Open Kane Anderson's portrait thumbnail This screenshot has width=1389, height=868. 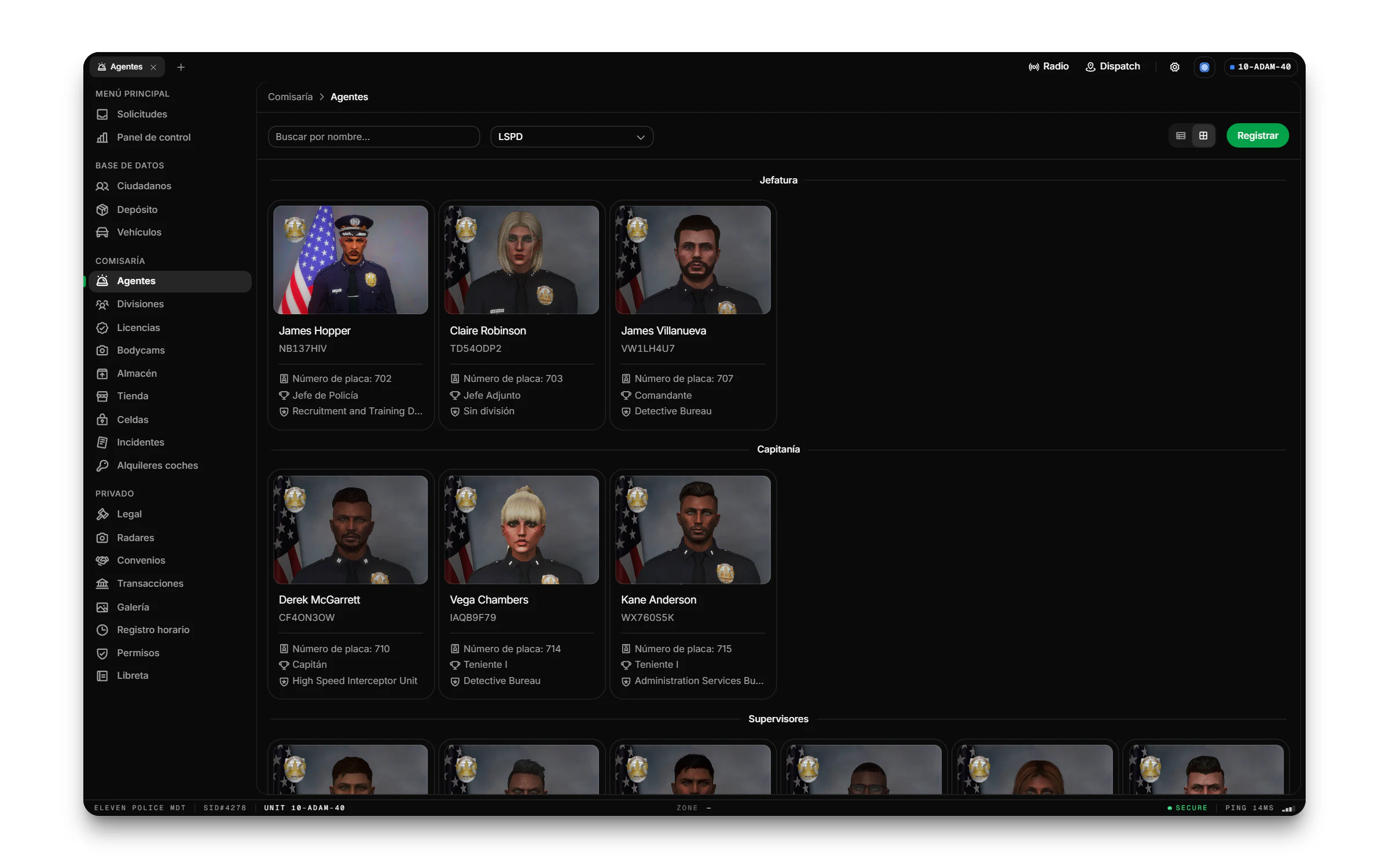tap(693, 529)
